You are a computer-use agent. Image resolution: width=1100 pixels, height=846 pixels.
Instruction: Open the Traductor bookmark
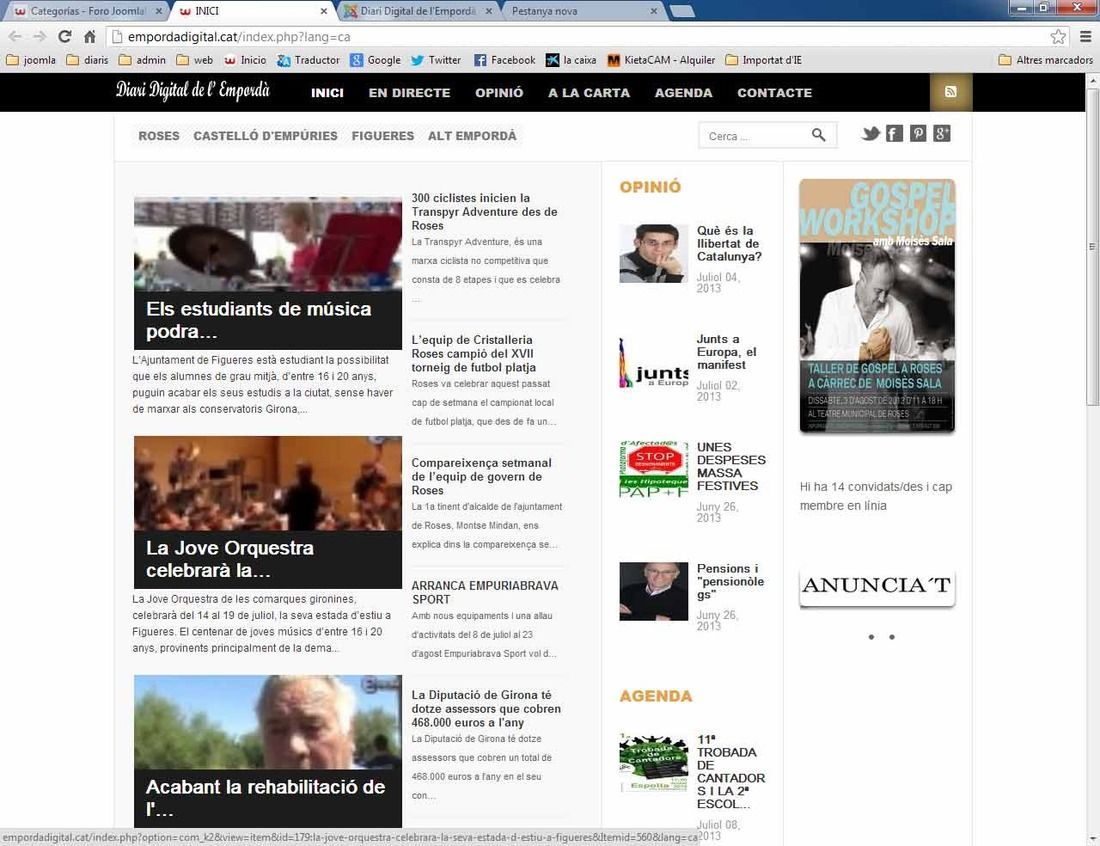pos(309,60)
